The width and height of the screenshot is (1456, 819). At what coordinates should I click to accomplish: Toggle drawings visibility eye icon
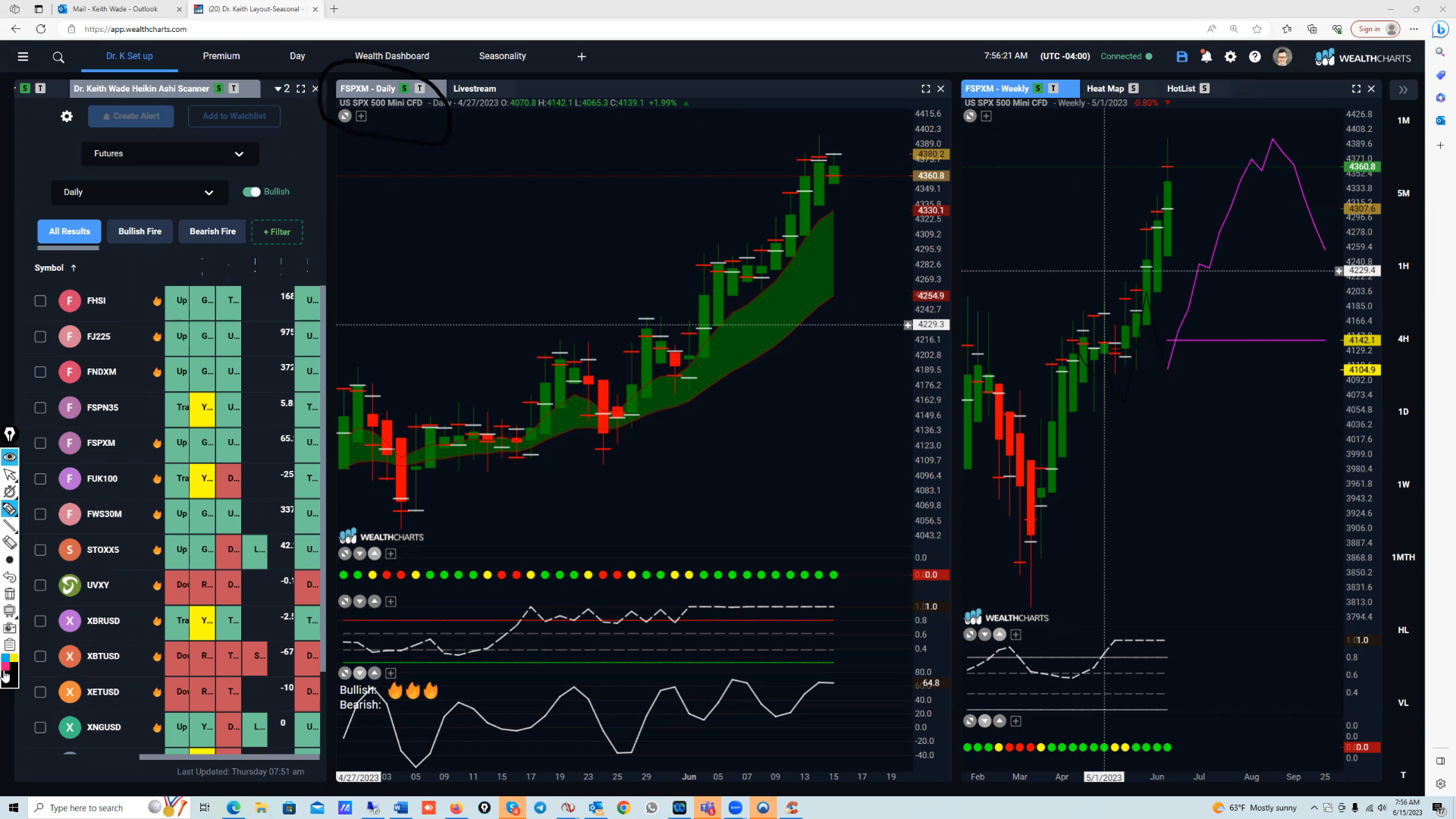[x=10, y=457]
